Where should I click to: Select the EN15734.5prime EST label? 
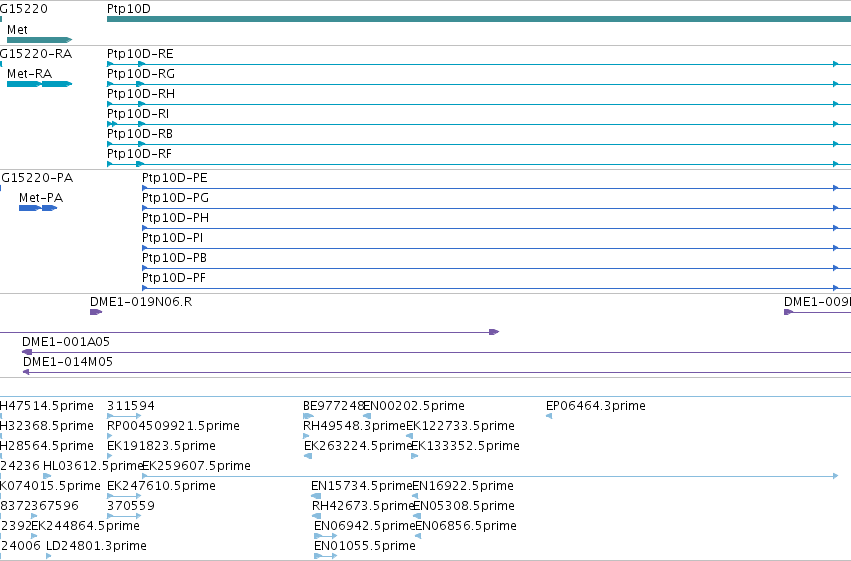click(362, 486)
